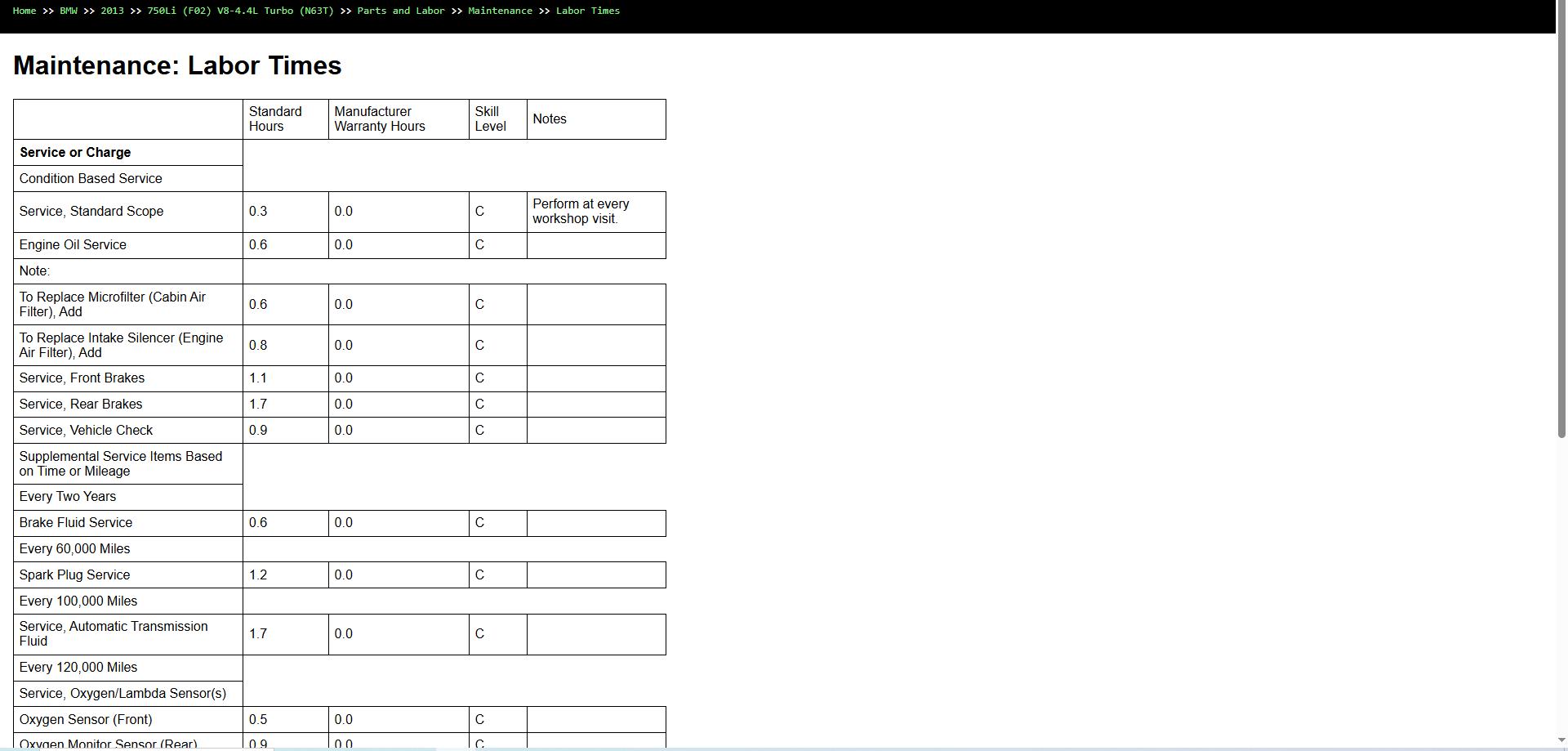Click the Service, Automatic Transmission Fluid label
The height and width of the screenshot is (751, 1568).
[114, 634]
